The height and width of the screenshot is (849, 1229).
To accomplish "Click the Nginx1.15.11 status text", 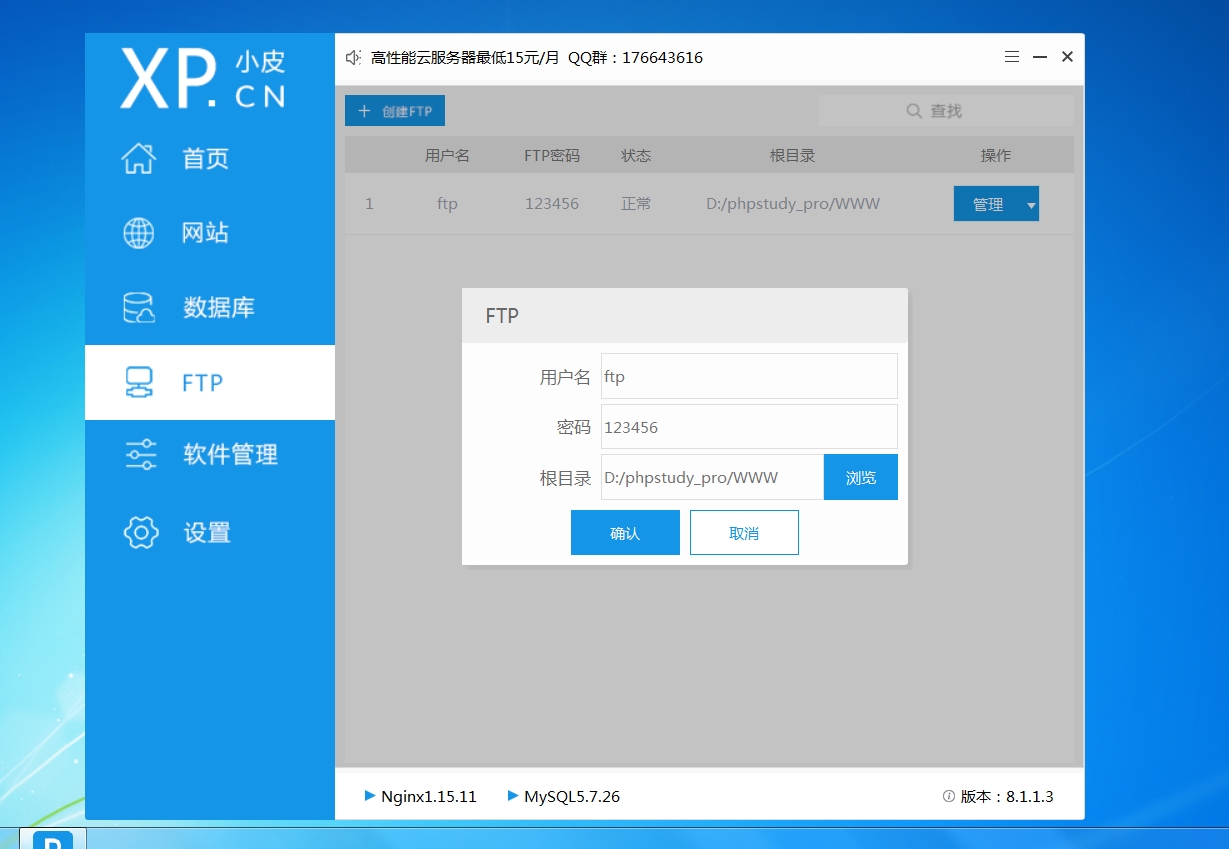I will [x=429, y=797].
